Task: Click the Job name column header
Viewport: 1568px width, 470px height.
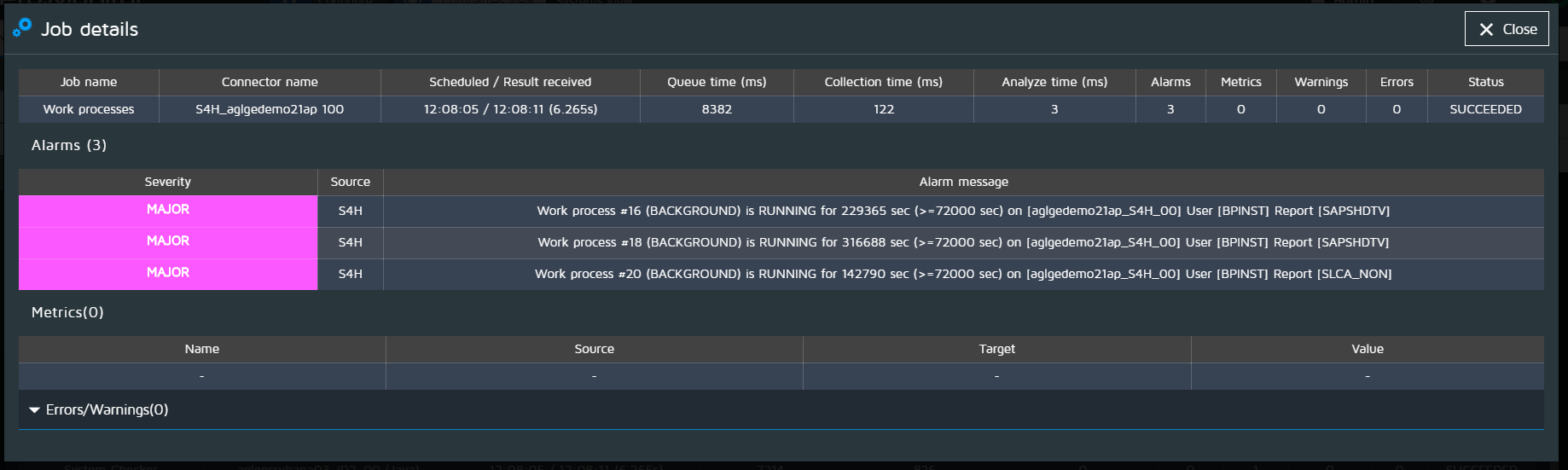Action: [x=89, y=82]
